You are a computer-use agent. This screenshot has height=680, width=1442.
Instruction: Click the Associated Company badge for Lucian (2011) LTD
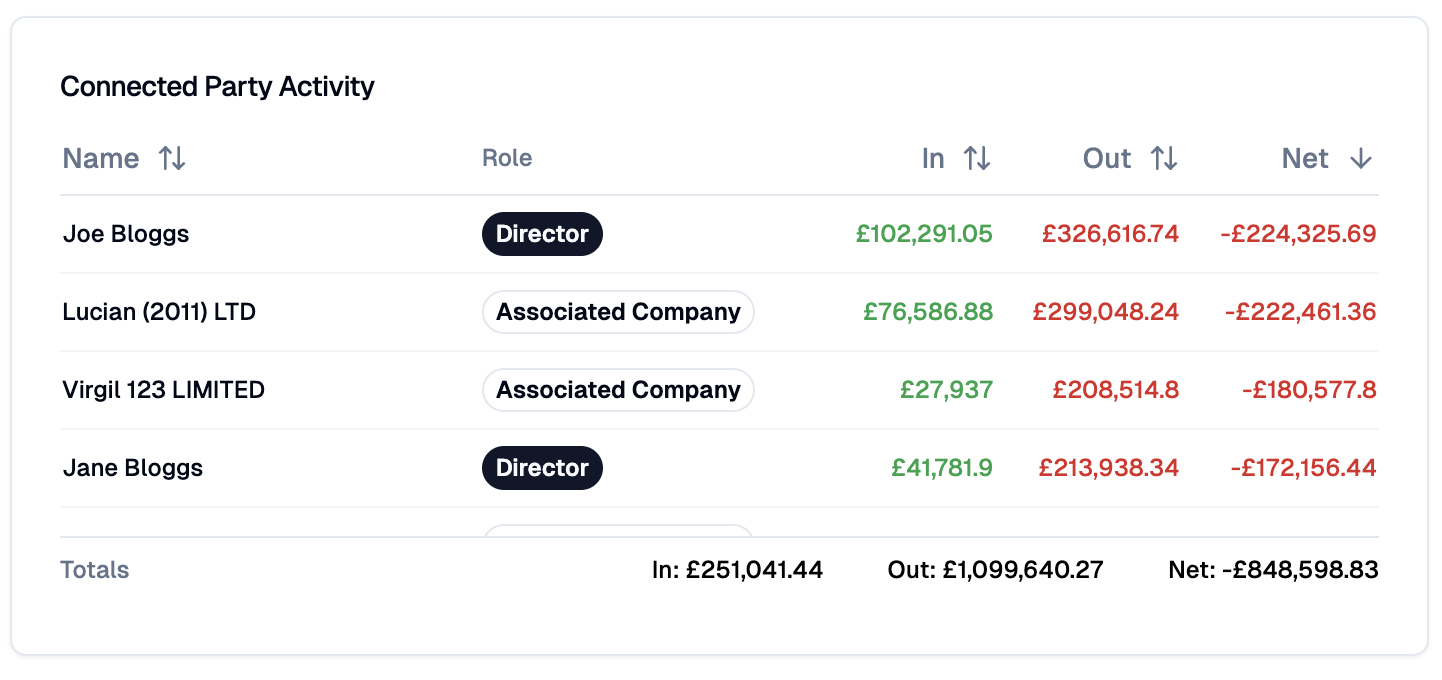[x=618, y=311]
